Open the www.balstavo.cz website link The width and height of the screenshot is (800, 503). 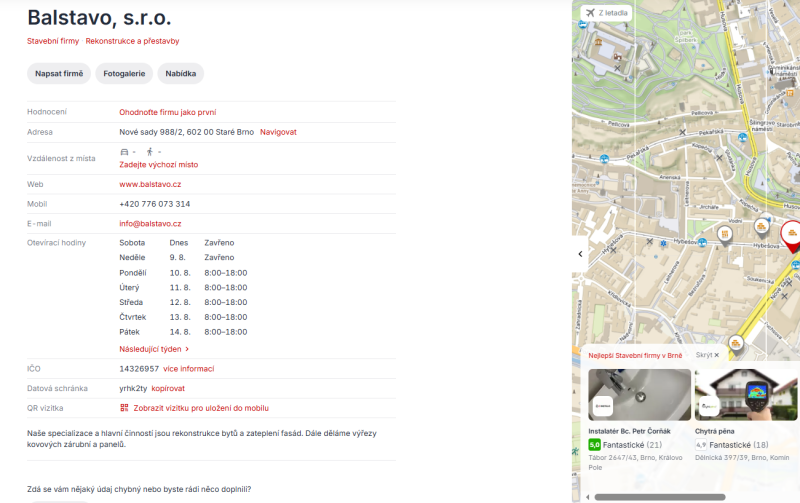(x=150, y=184)
